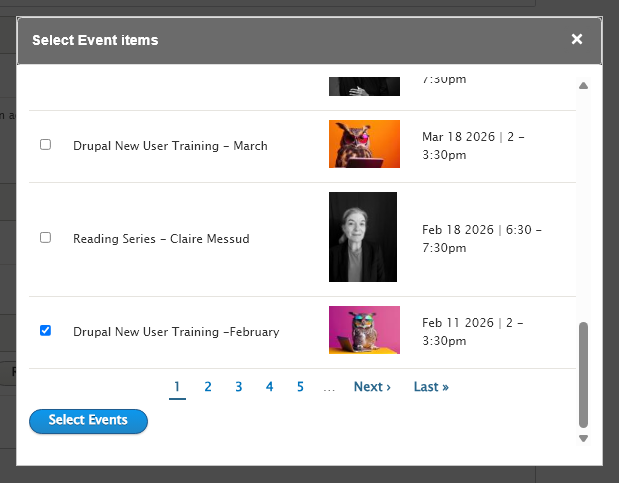Click the partially visible thumbnail at the top
This screenshot has width=619, height=483.
pos(364,85)
